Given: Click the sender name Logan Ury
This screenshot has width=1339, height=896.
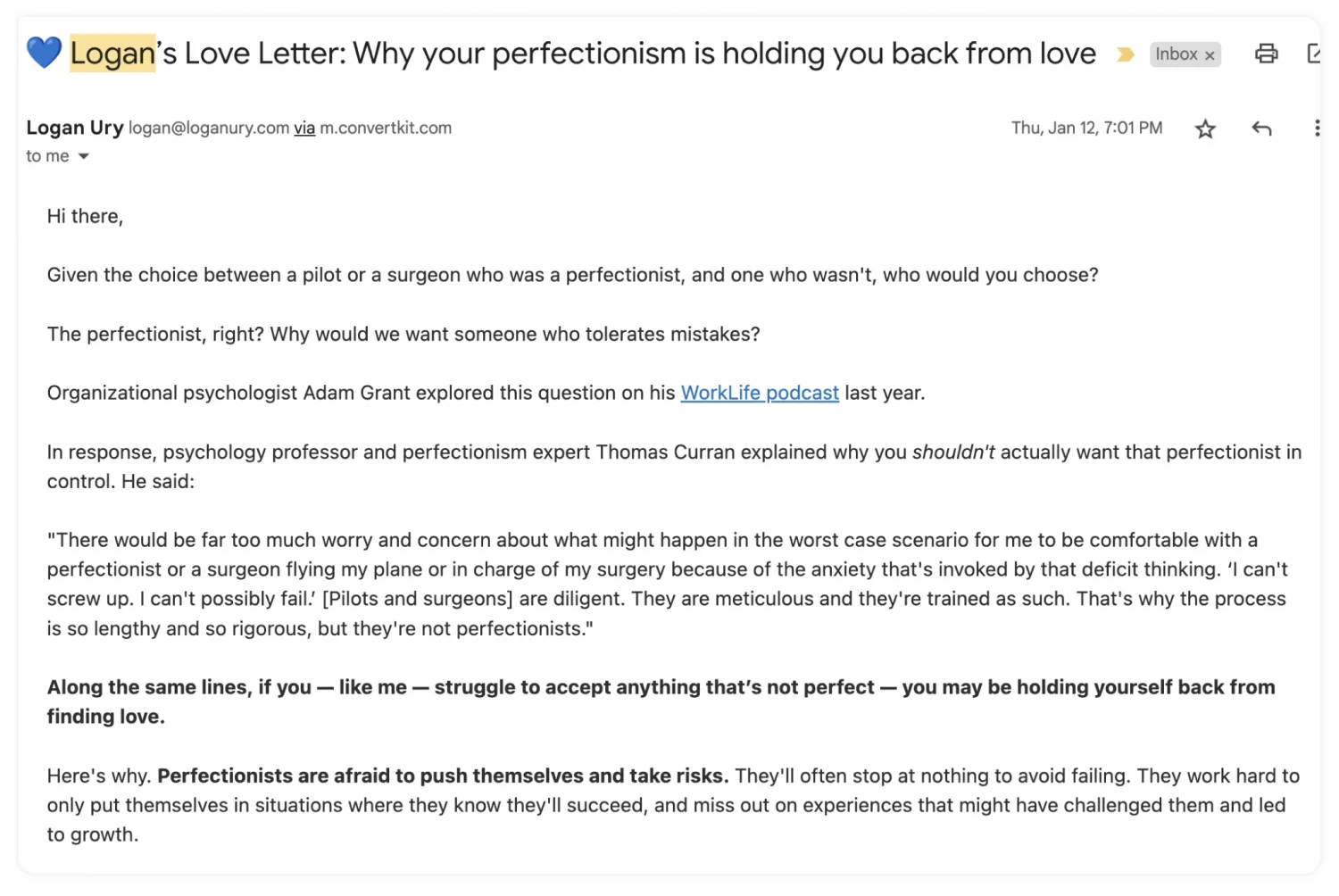Looking at the screenshot, I should coord(75,128).
